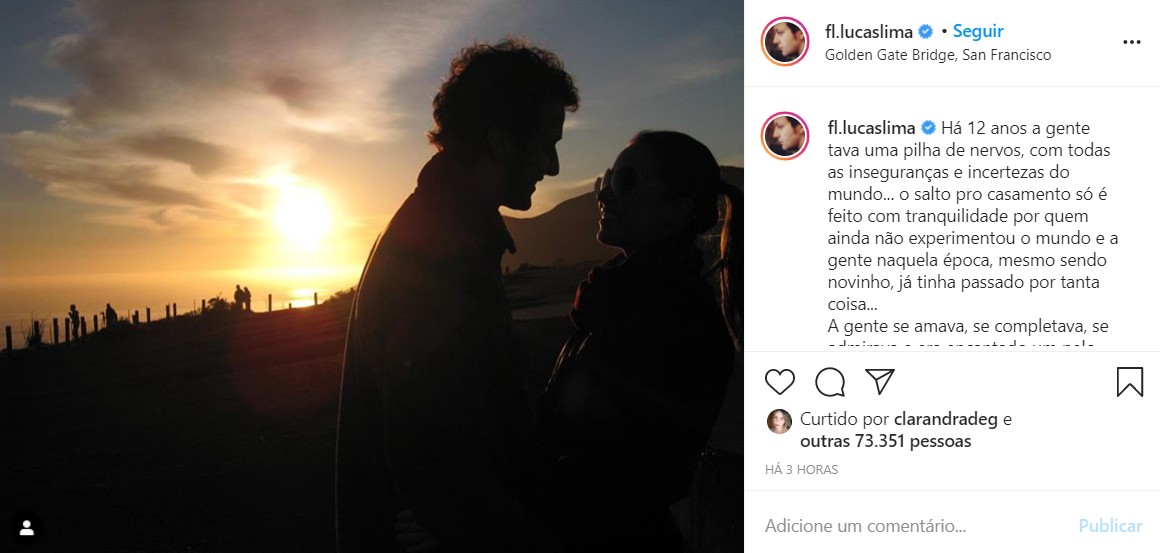Open the HÁ 3 HORAS timestamp
The image size is (1160, 553).
(801, 469)
